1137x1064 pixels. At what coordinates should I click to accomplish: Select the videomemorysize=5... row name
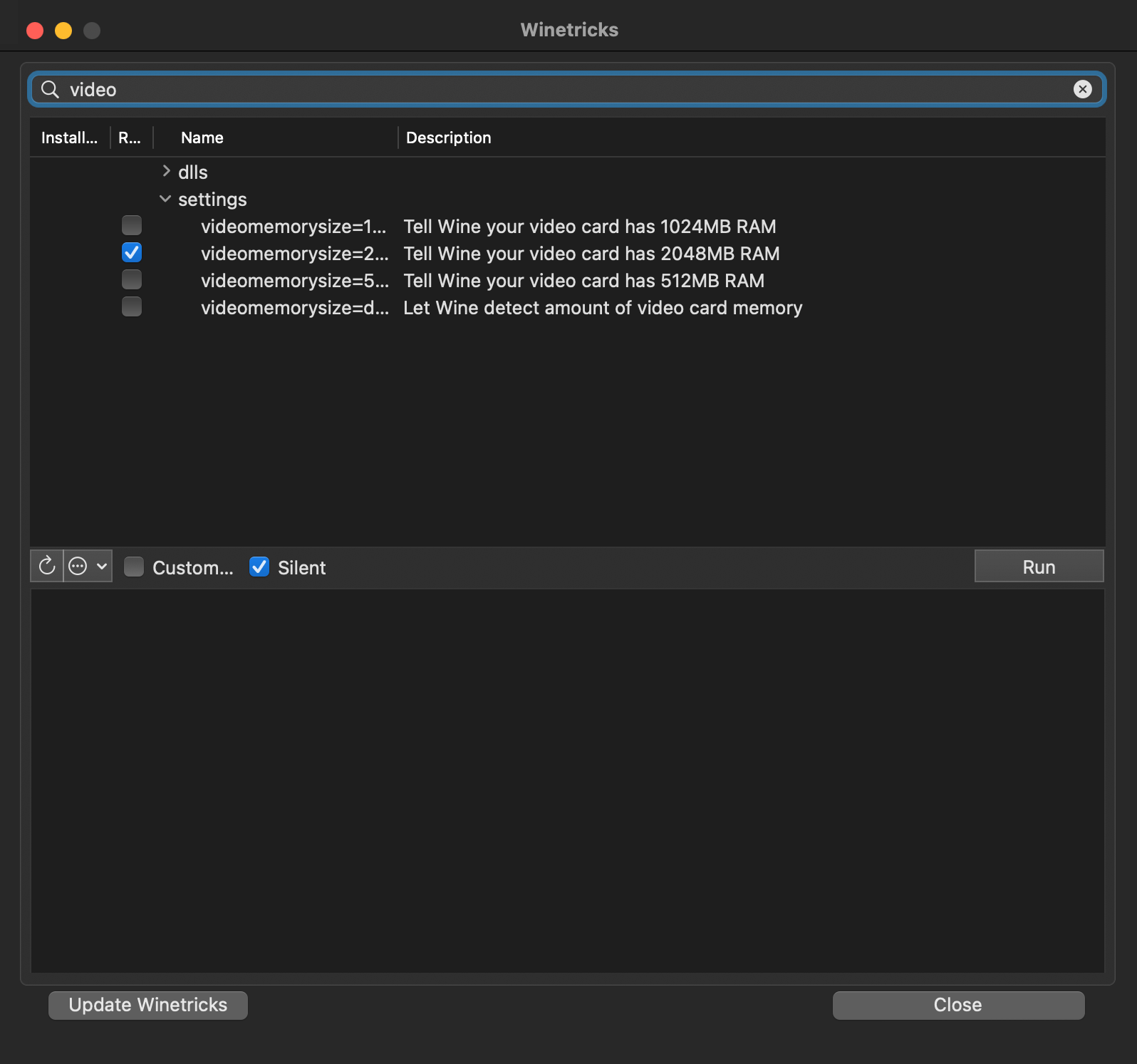(295, 281)
